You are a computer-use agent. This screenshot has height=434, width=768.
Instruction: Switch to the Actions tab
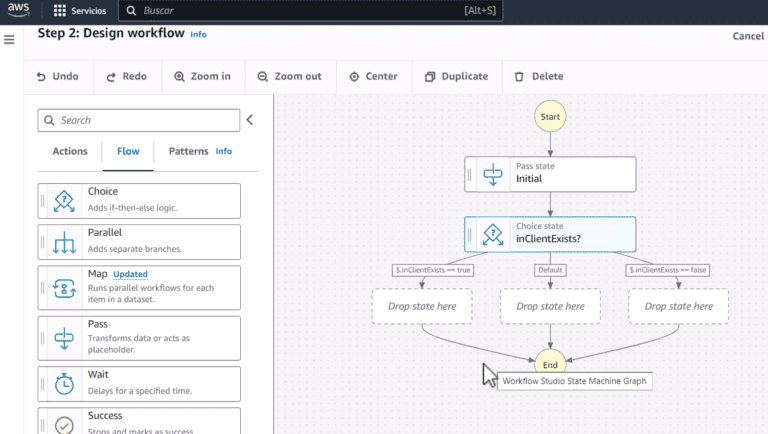tap(70, 151)
